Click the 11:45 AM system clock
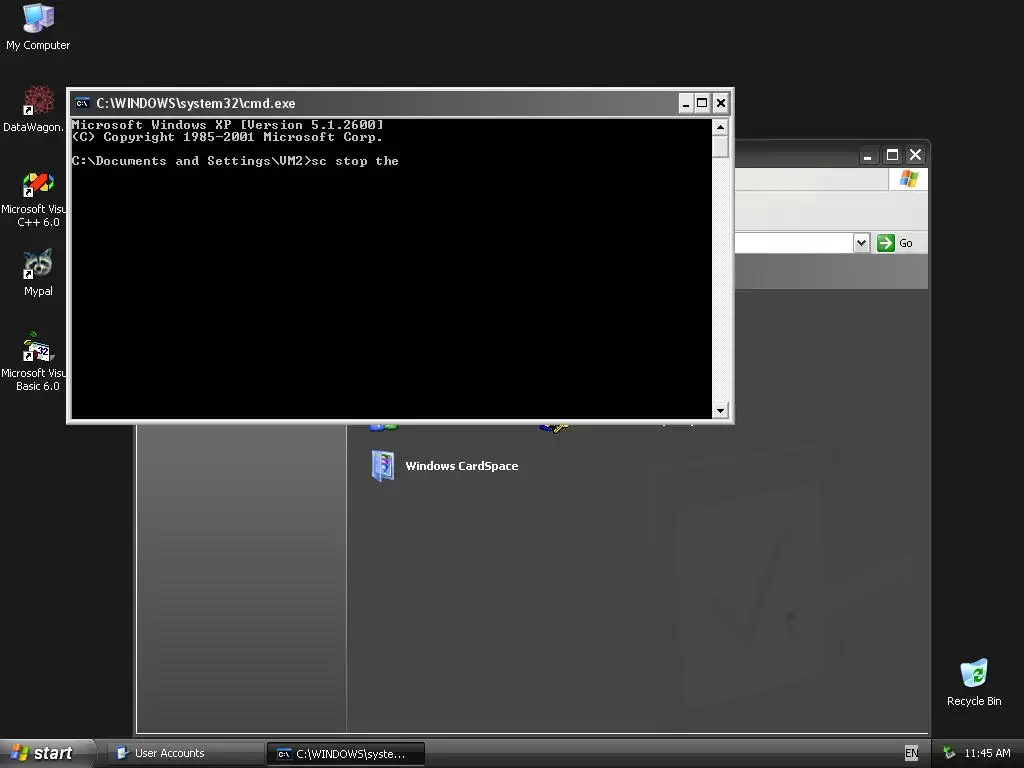1024x768 pixels. tap(987, 753)
